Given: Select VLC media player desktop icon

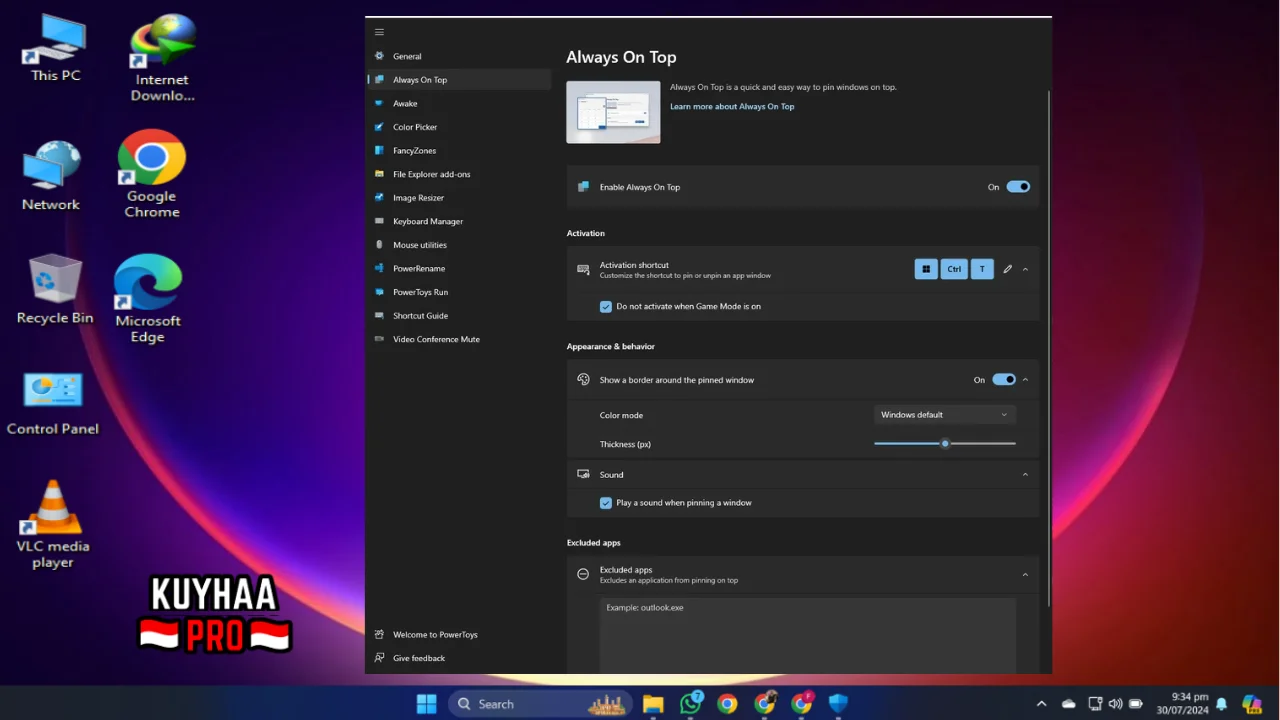Looking at the screenshot, I should [53, 524].
